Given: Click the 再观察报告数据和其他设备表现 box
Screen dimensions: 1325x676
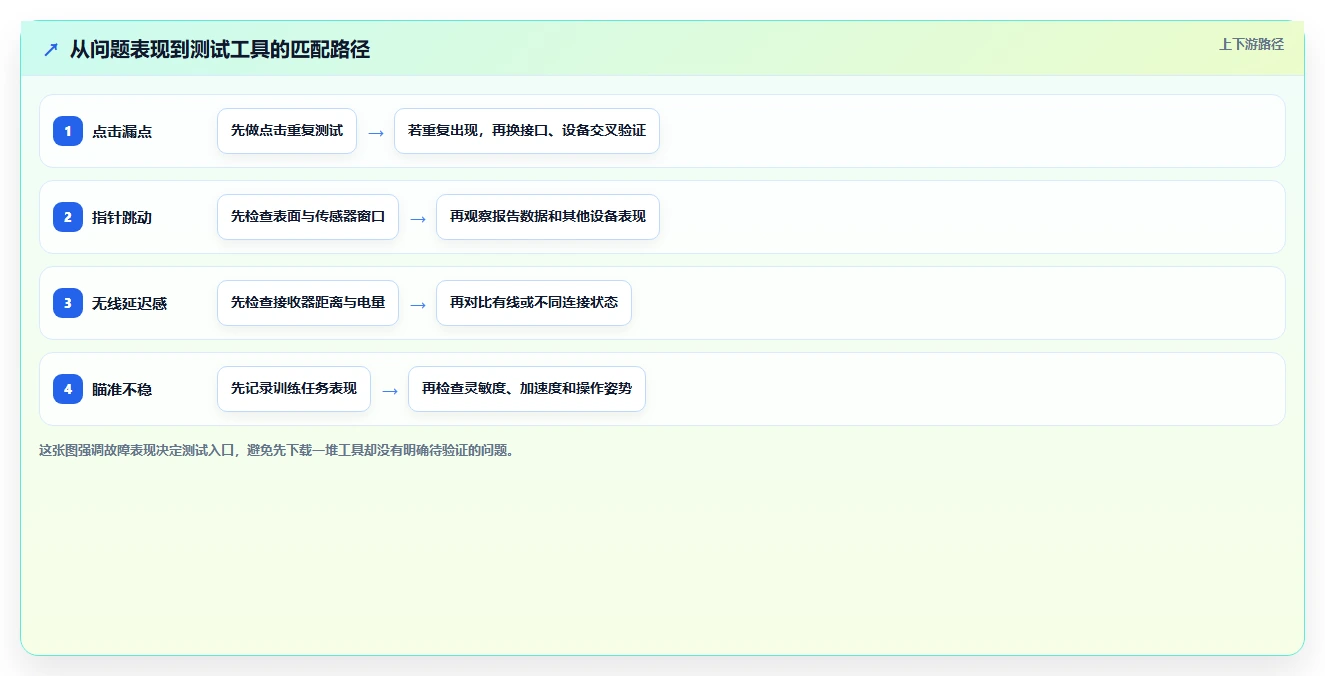Looking at the screenshot, I should coord(548,217).
